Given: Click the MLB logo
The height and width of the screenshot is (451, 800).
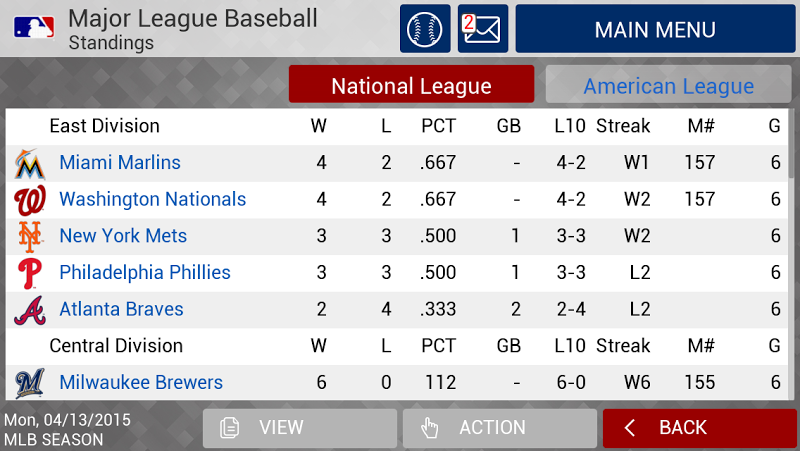Looking at the screenshot, I should 34,28.
